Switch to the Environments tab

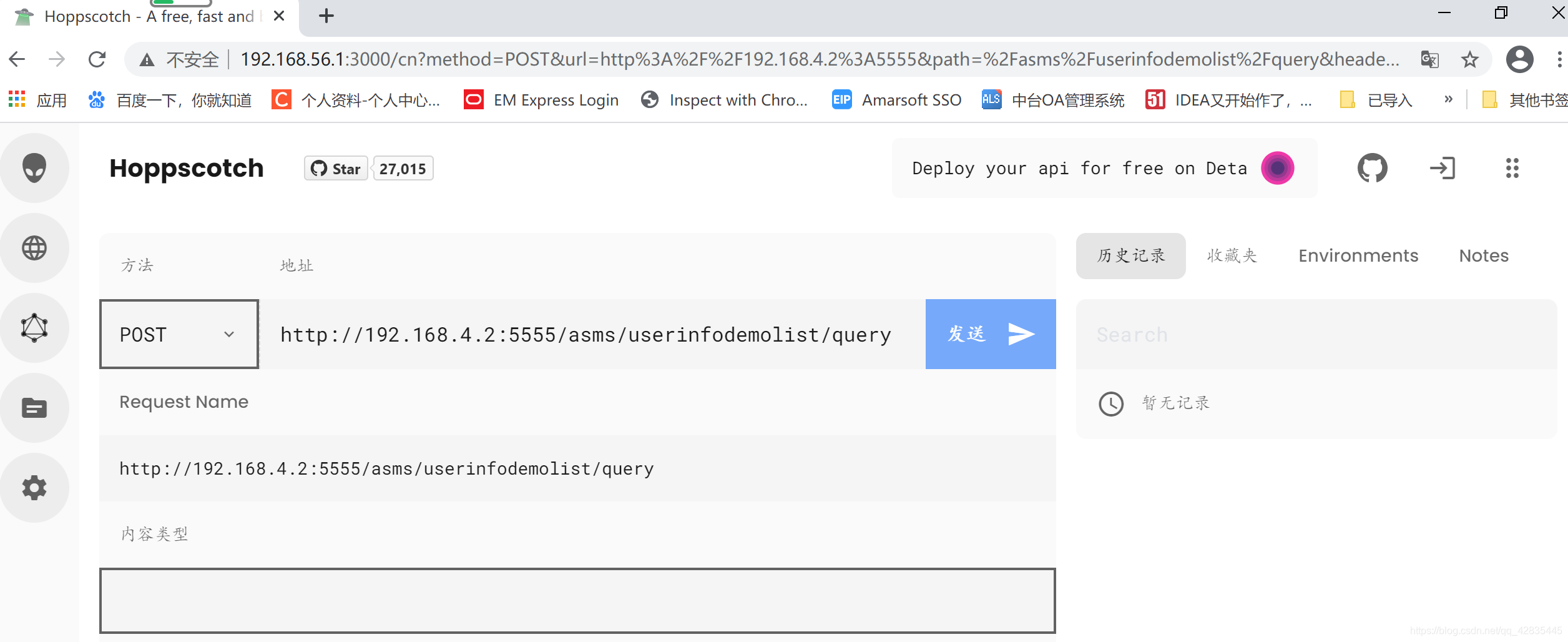pos(1358,255)
